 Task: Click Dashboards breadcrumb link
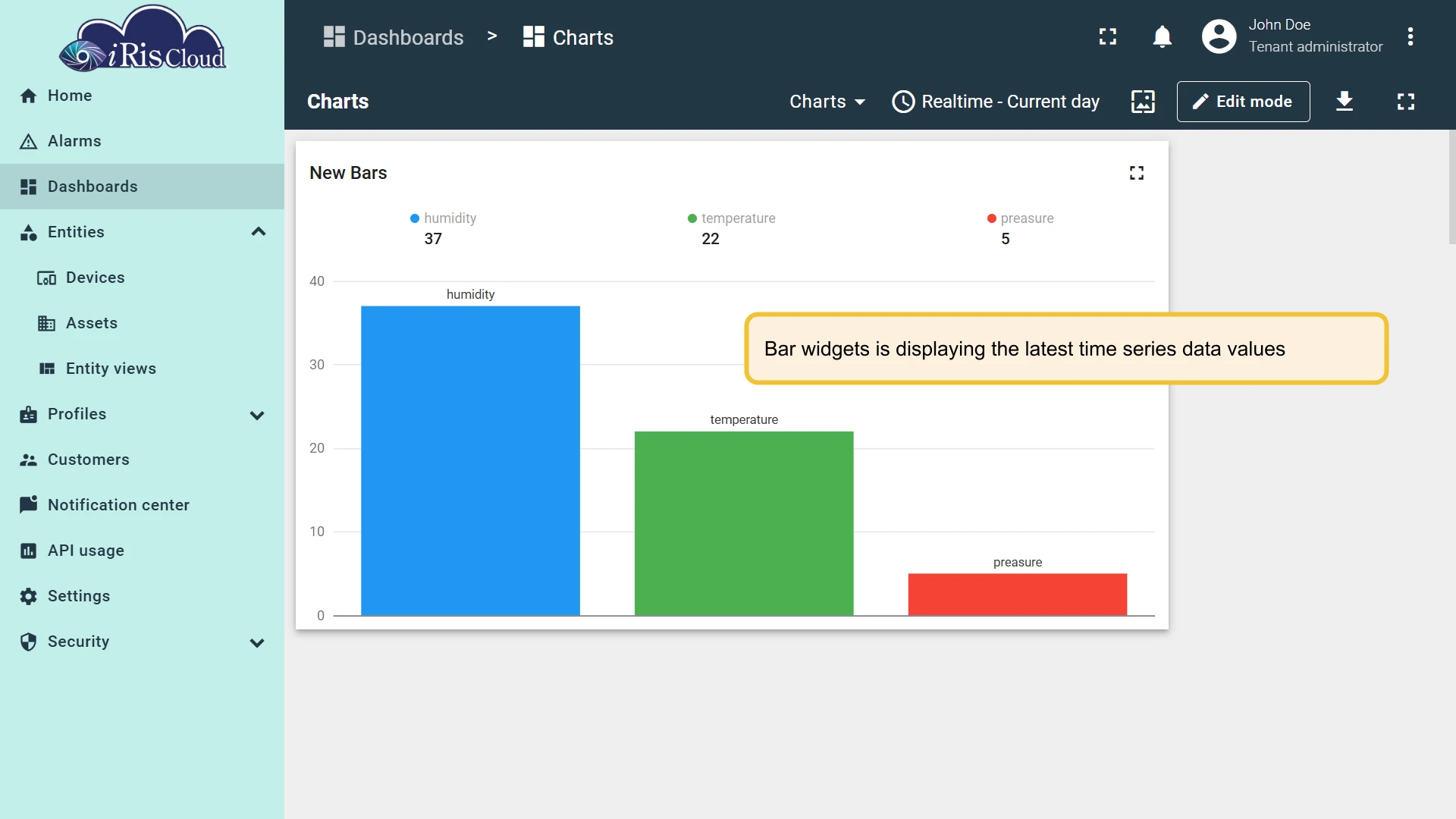[x=393, y=37]
